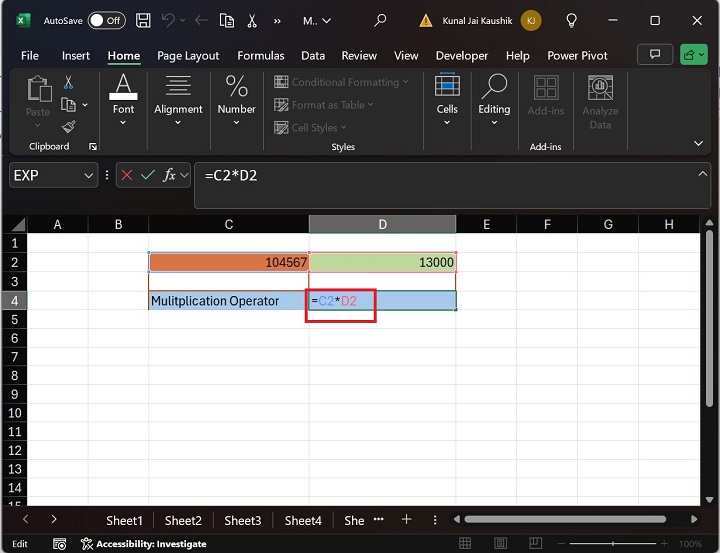Switch to the Formulas ribbon tab
The height and width of the screenshot is (553, 720).
pyautogui.click(x=261, y=56)
